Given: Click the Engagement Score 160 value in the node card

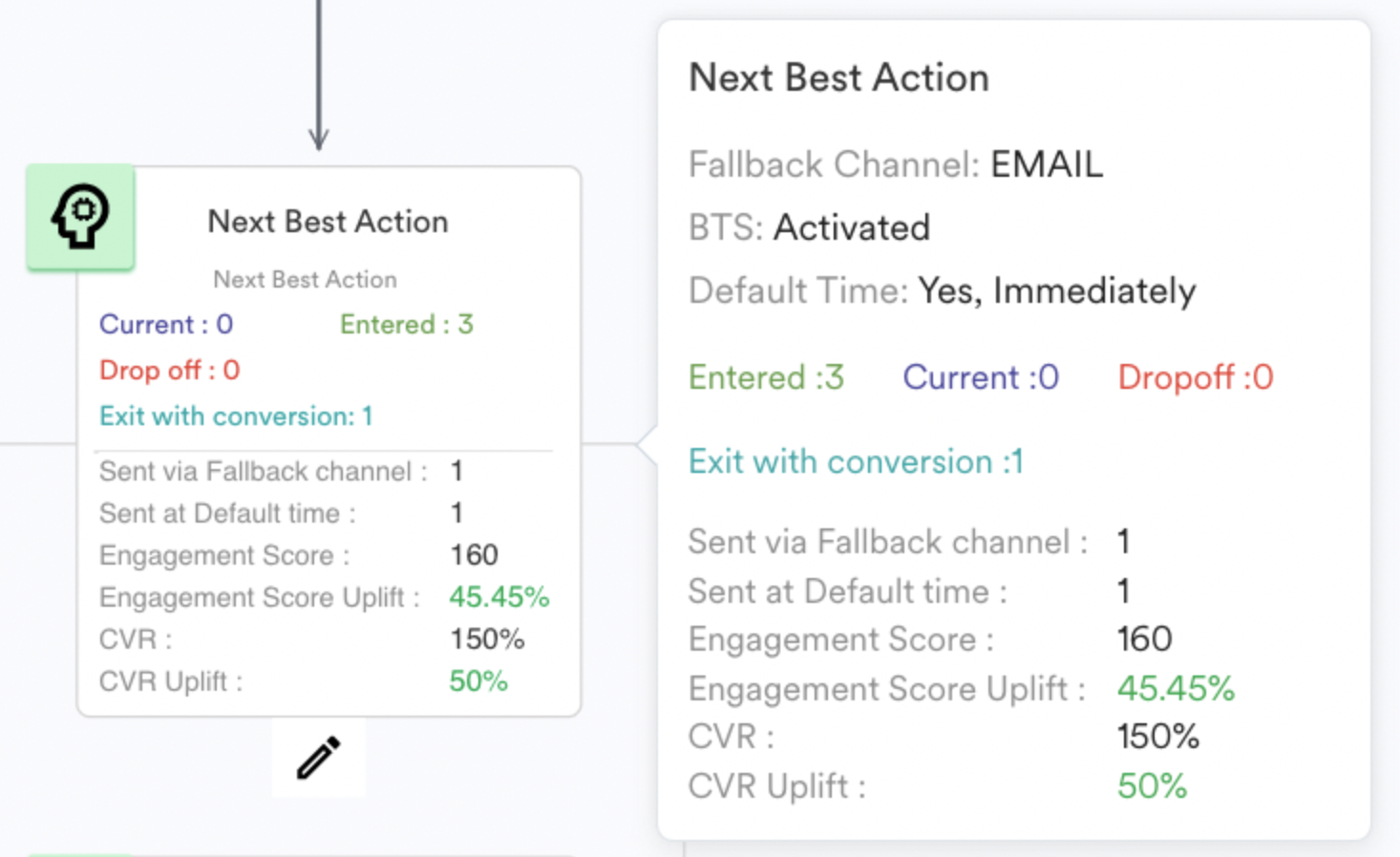Looking at the screenshot, I should pos(474,555).
